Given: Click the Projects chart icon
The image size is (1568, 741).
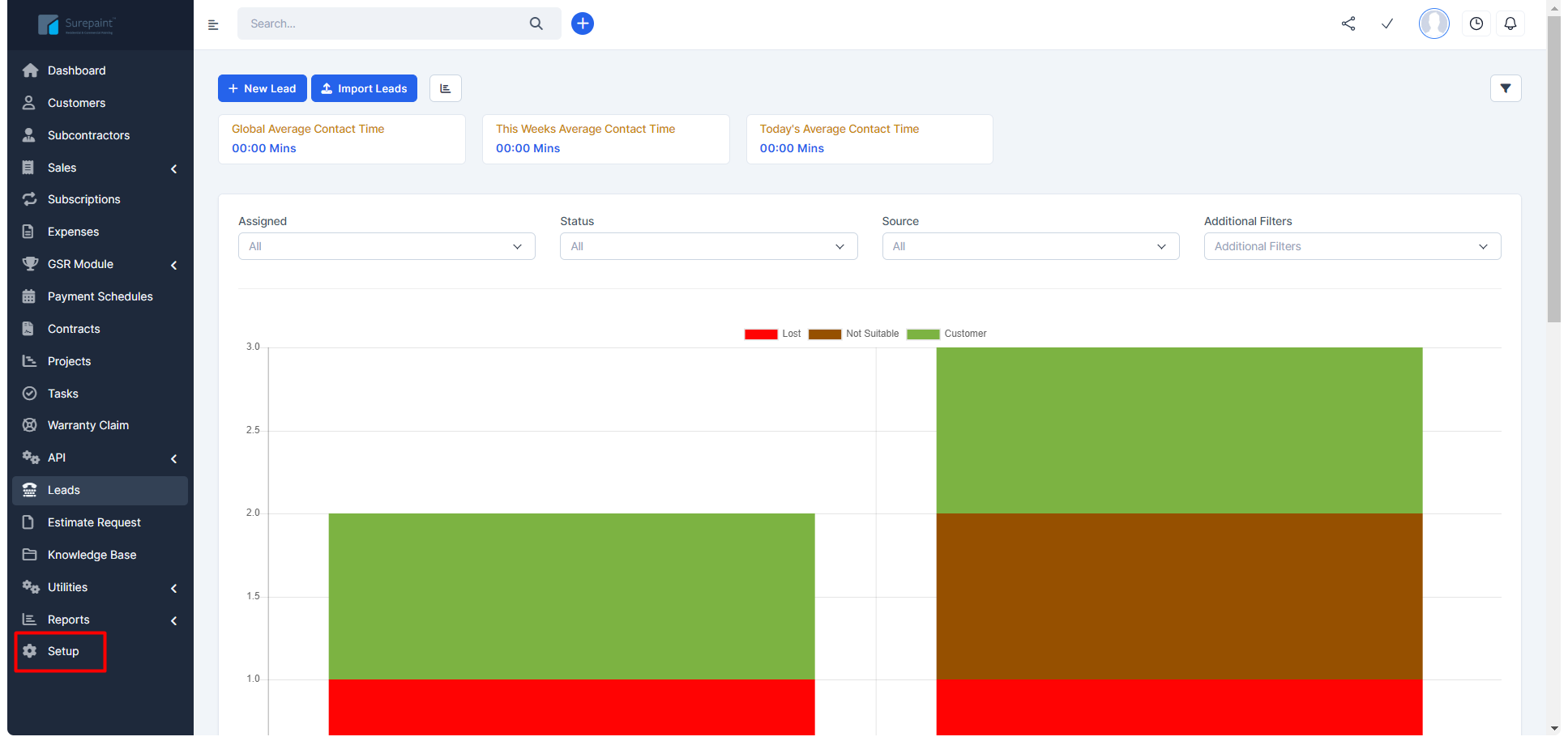Looking at the screenshot, I should [30, 361].
